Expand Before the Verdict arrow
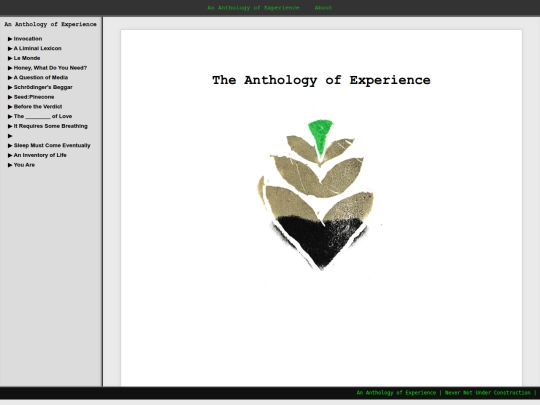Viewport: 540px width, 405px height. point(10,107)
